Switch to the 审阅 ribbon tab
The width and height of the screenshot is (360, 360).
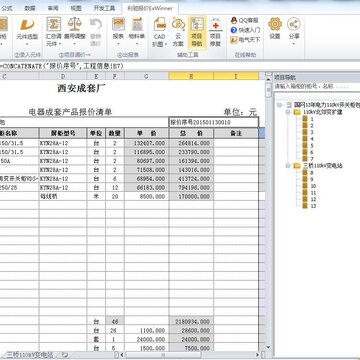click(53, 8)
